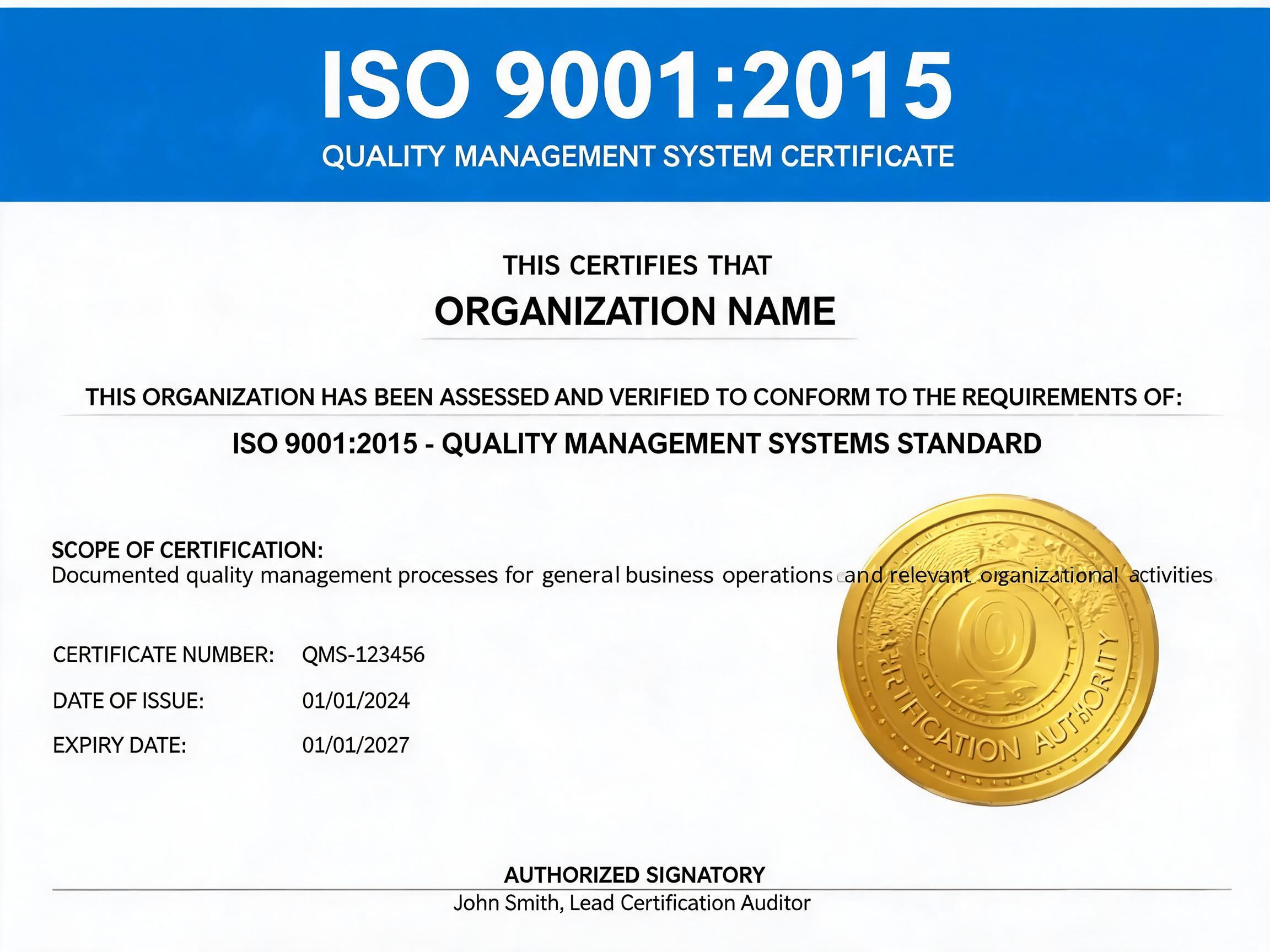Select 'ISO 9001:2015 - Quality Management Systems Standard' line
This screenshot has width=1270, height=952.
[x=637, y=443]
